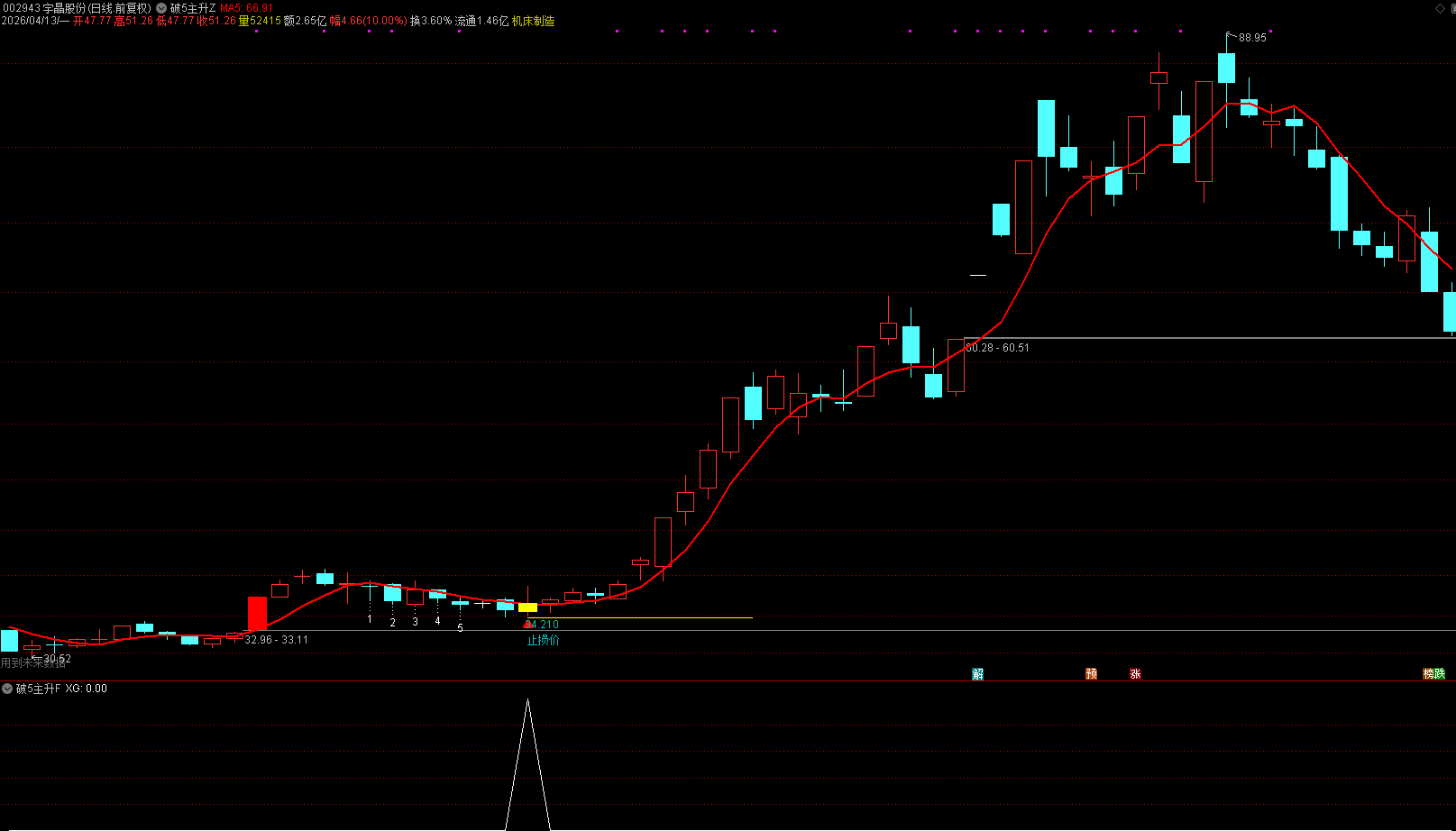Click the 换3.60% turnover value
The width and height of the screenshot is (1456, 831).
431,21
